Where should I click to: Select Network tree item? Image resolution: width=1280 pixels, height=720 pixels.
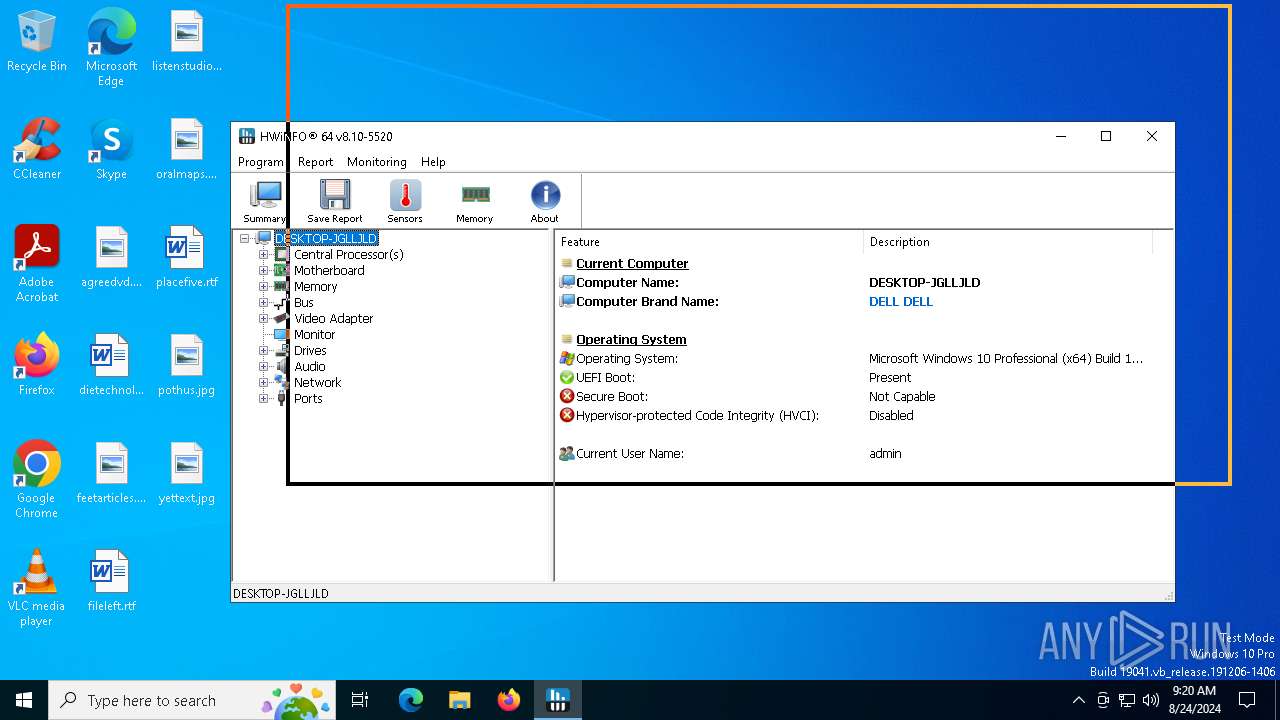pos(317,383)
